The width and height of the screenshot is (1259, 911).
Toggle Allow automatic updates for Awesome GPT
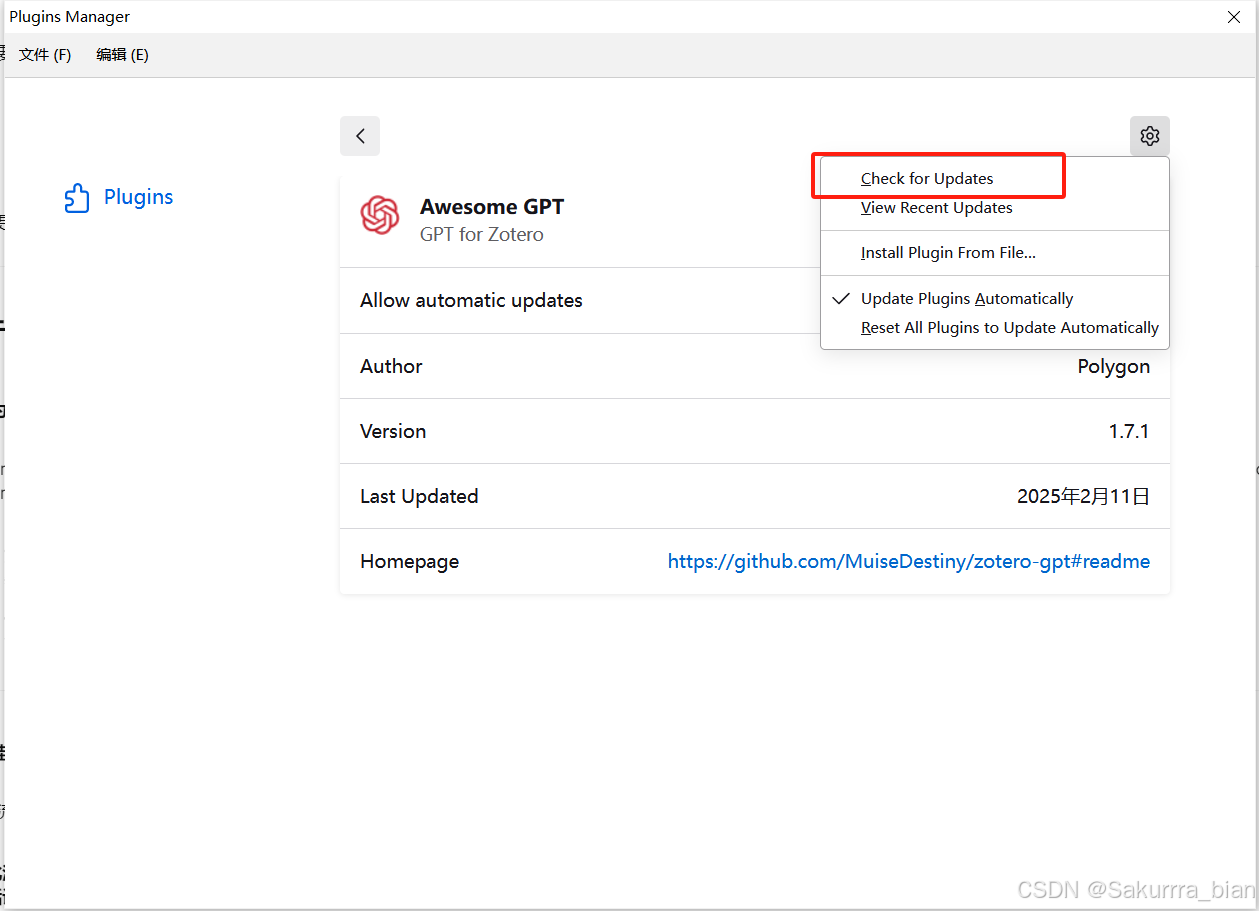471,300
